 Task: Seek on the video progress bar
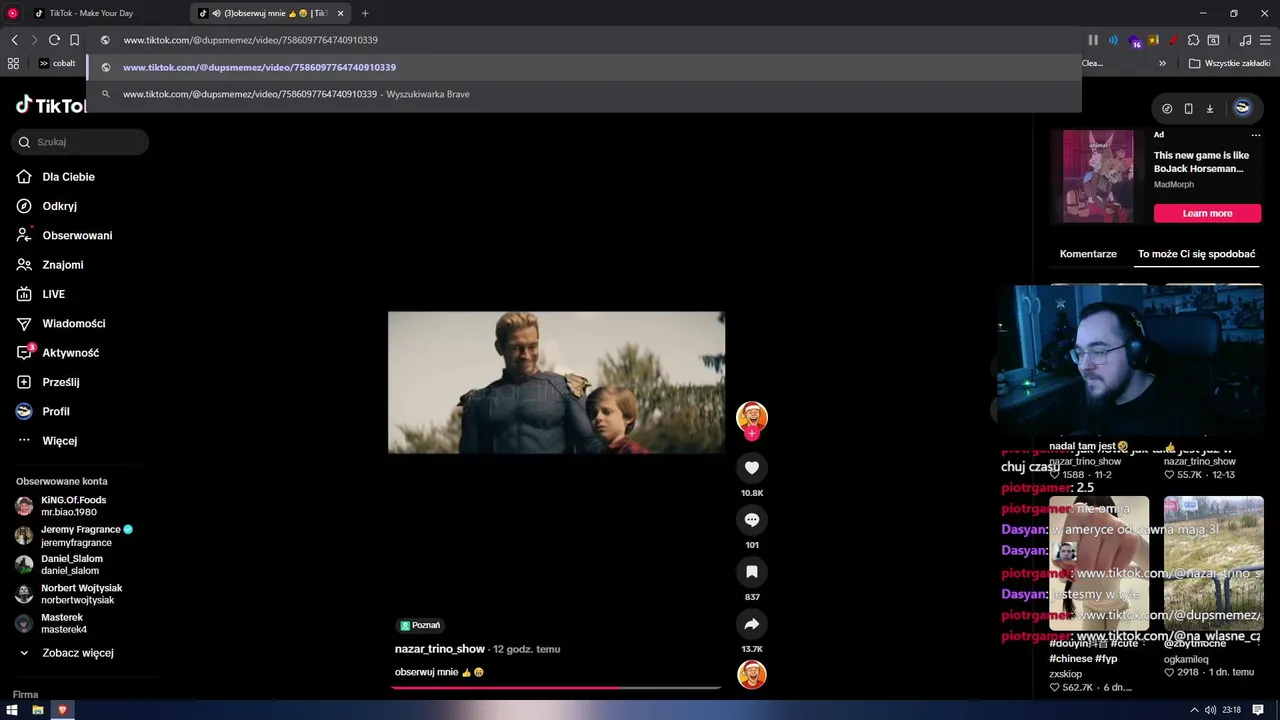(x=556, y=687)
